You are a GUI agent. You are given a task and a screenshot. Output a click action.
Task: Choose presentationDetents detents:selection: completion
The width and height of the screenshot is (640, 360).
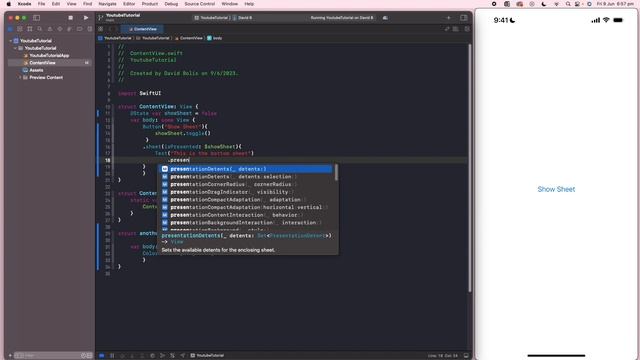tap(246, 177)
